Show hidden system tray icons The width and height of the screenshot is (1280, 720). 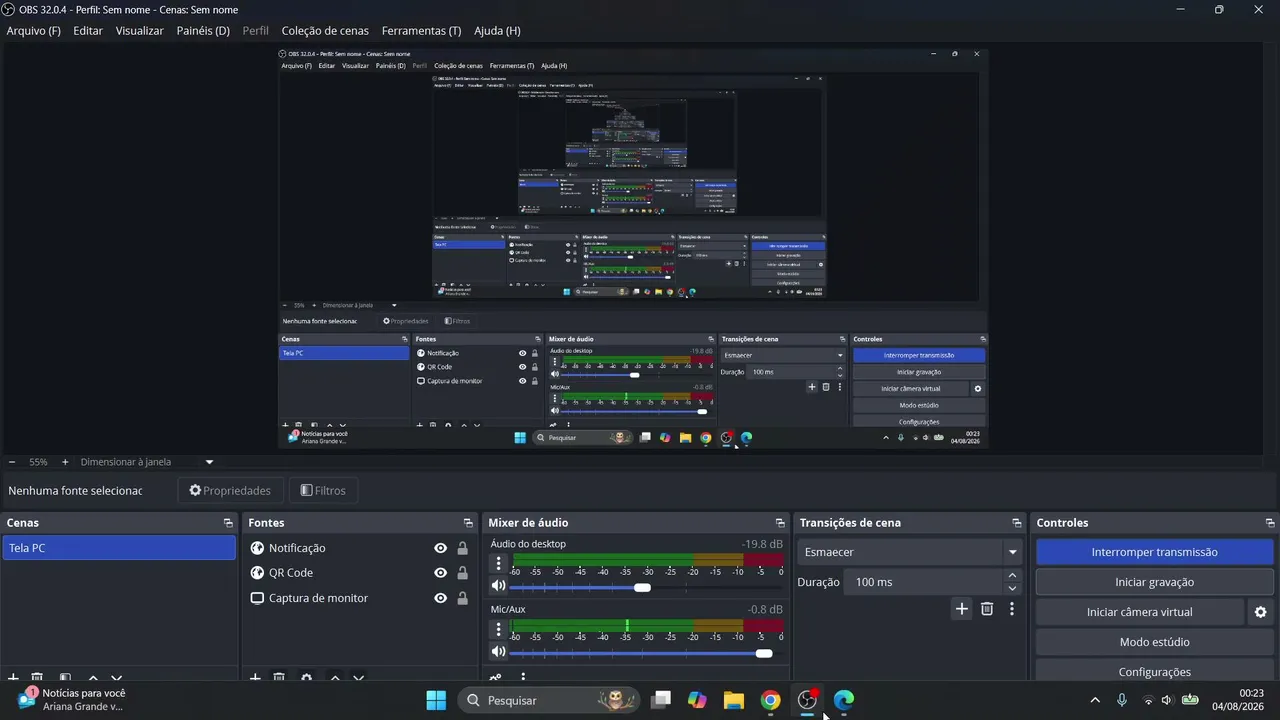point(1095,700)
